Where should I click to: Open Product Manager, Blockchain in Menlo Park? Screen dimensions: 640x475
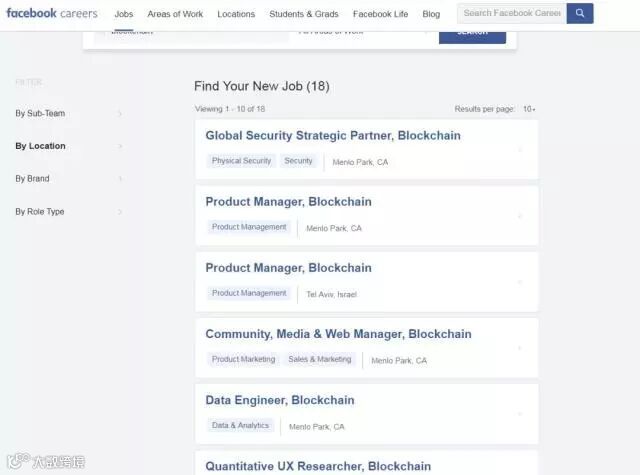pos(289,202)
